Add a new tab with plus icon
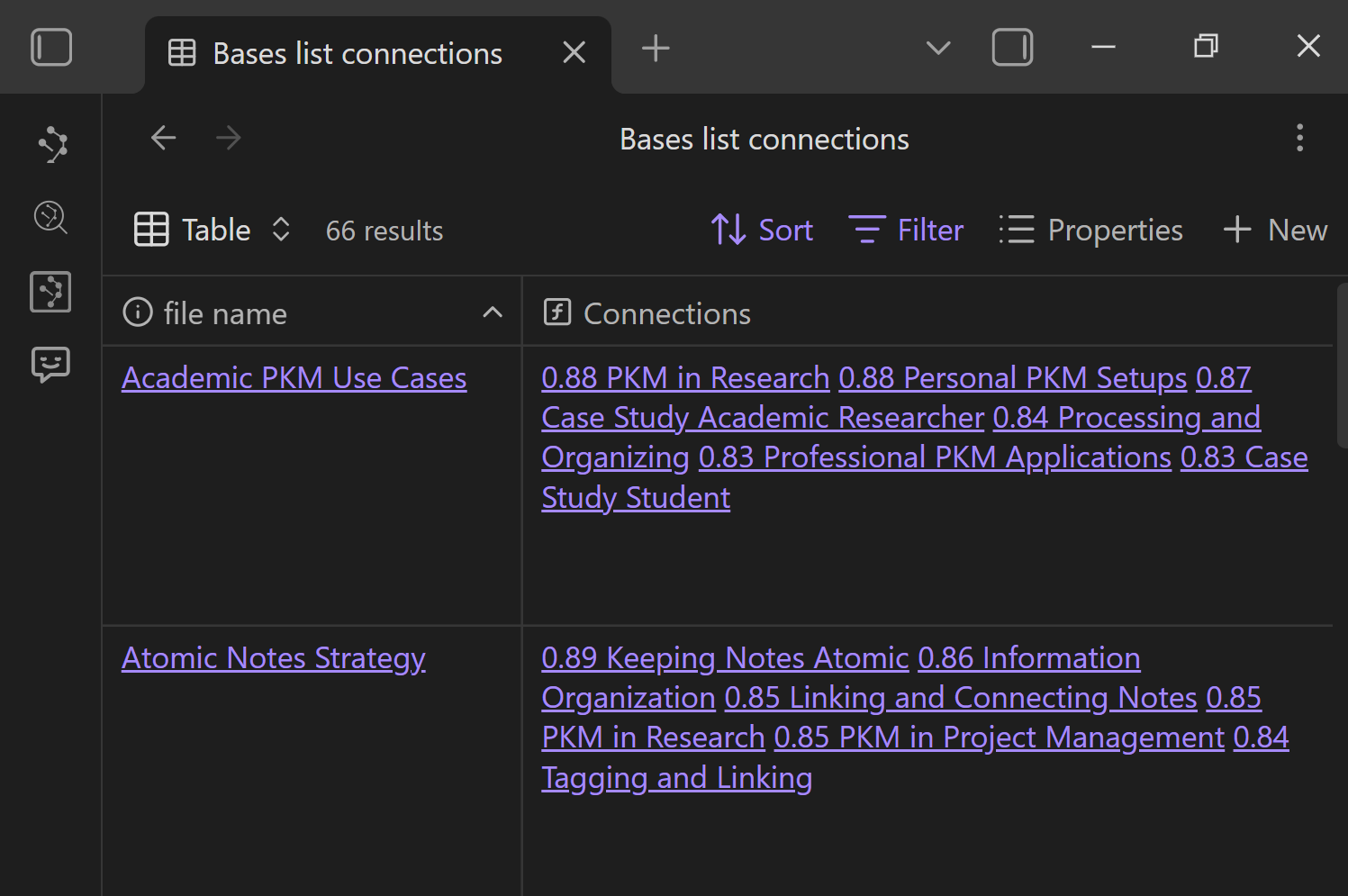 point(656,49)
